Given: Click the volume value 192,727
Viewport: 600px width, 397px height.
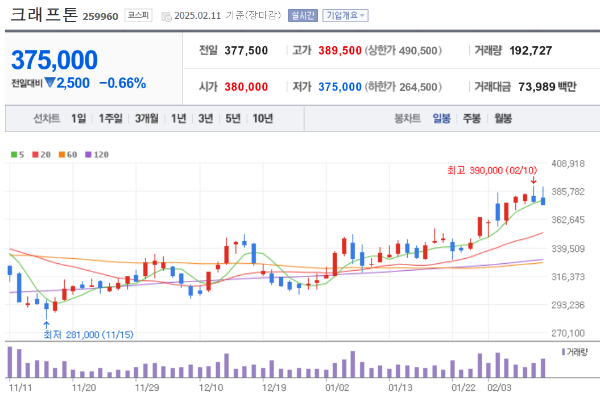Looking at the screenshot, I should tap(531, 51).
